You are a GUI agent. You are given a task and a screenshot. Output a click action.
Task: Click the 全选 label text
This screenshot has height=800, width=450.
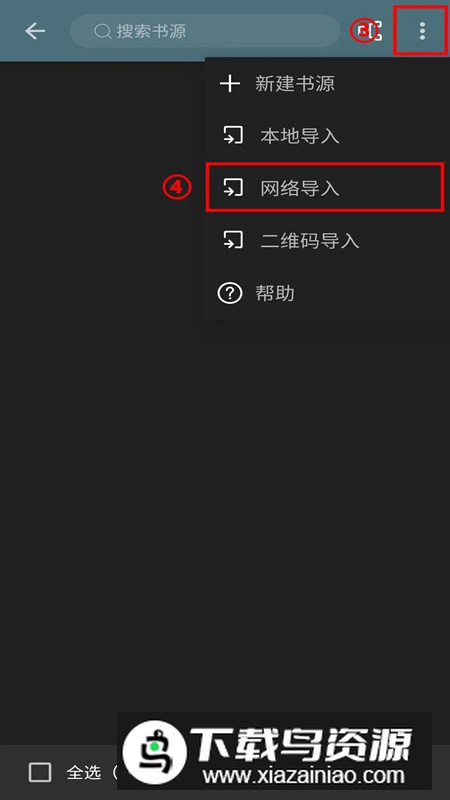pos(84,772)
